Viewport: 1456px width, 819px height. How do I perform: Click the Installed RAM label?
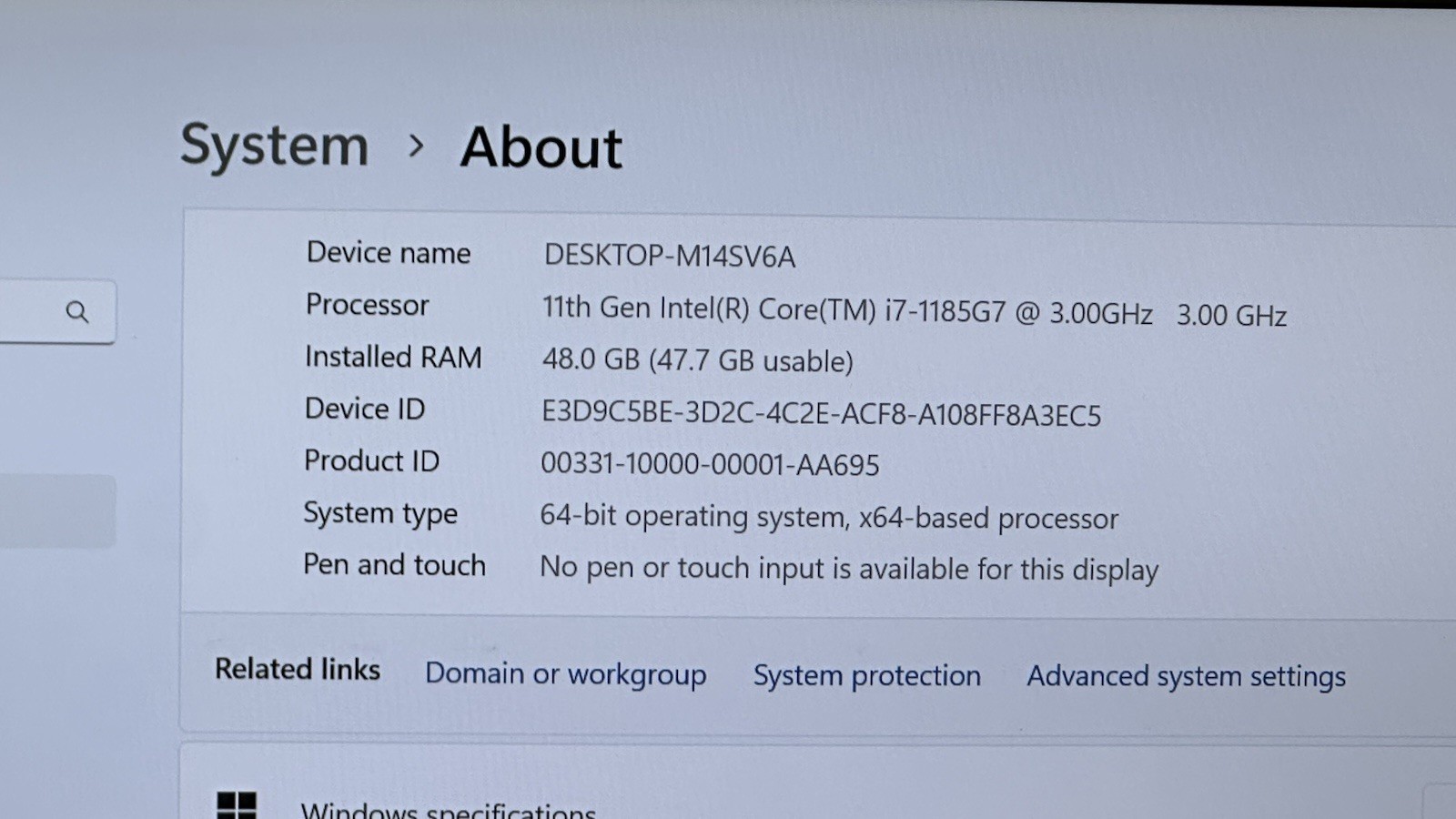[393, 358]
